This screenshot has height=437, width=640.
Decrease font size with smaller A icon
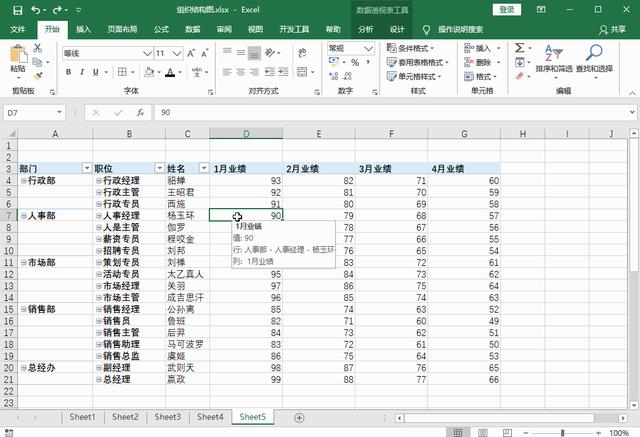[204, 53]
